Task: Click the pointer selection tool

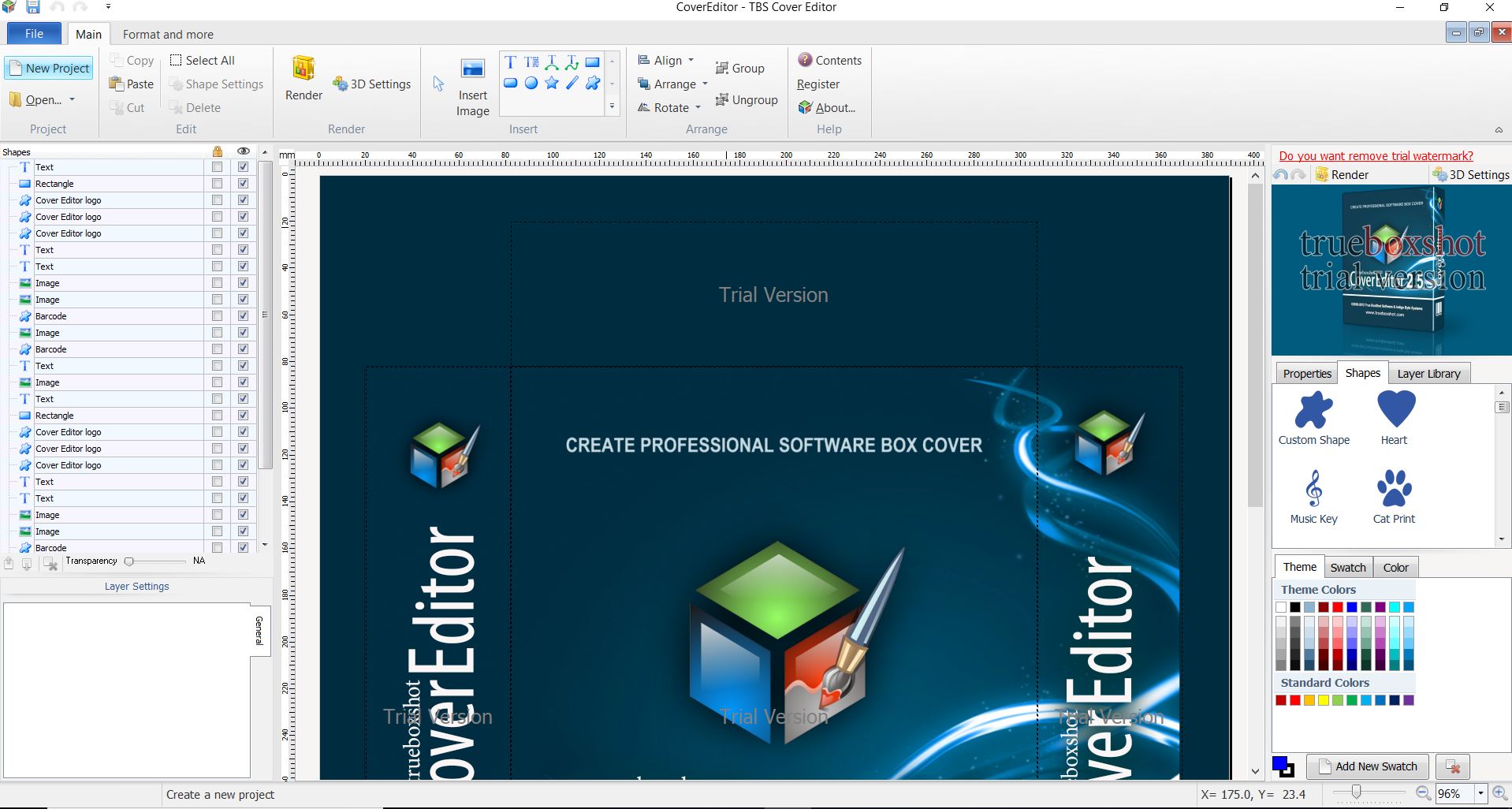Action: 439,84
